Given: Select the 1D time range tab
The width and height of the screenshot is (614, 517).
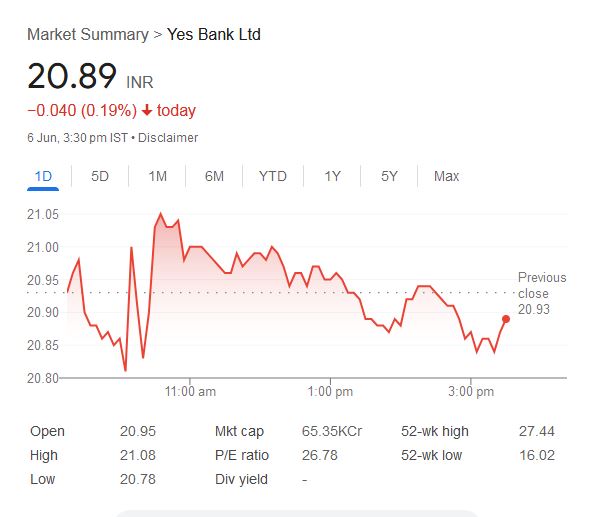Looking at the screenshot, I should tap(43, 176).
